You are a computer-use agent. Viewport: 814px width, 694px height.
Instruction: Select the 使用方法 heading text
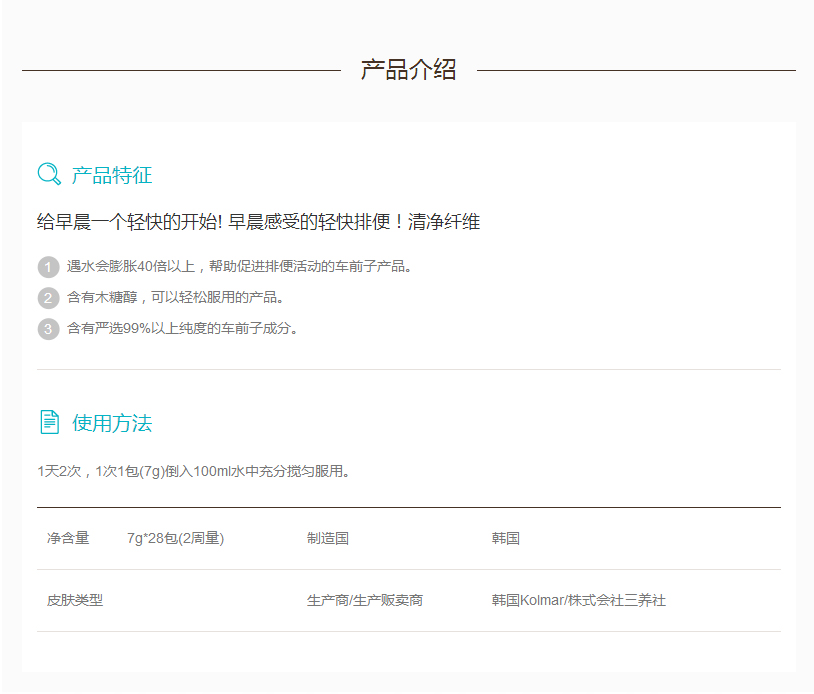click(x=112, y=423)
